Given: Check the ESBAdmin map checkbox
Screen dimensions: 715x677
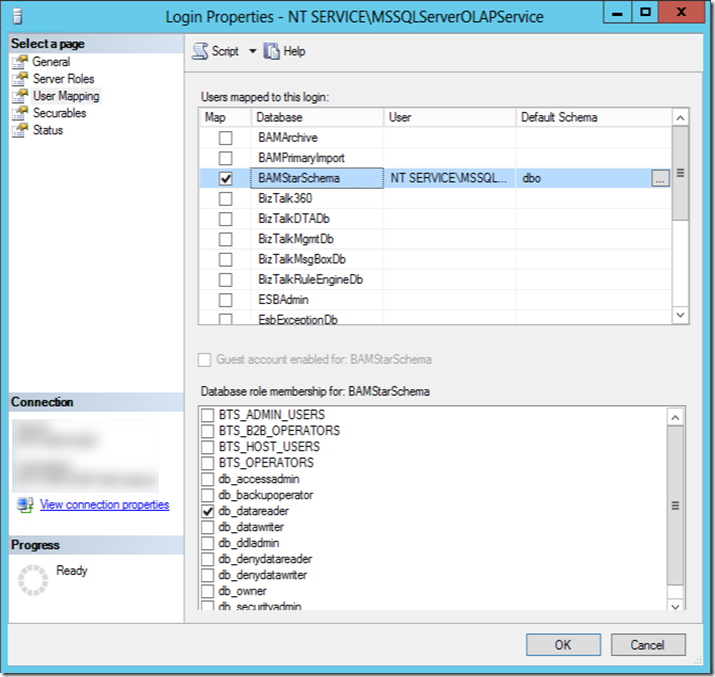Looking at the screenshot, I should (225, 300).
